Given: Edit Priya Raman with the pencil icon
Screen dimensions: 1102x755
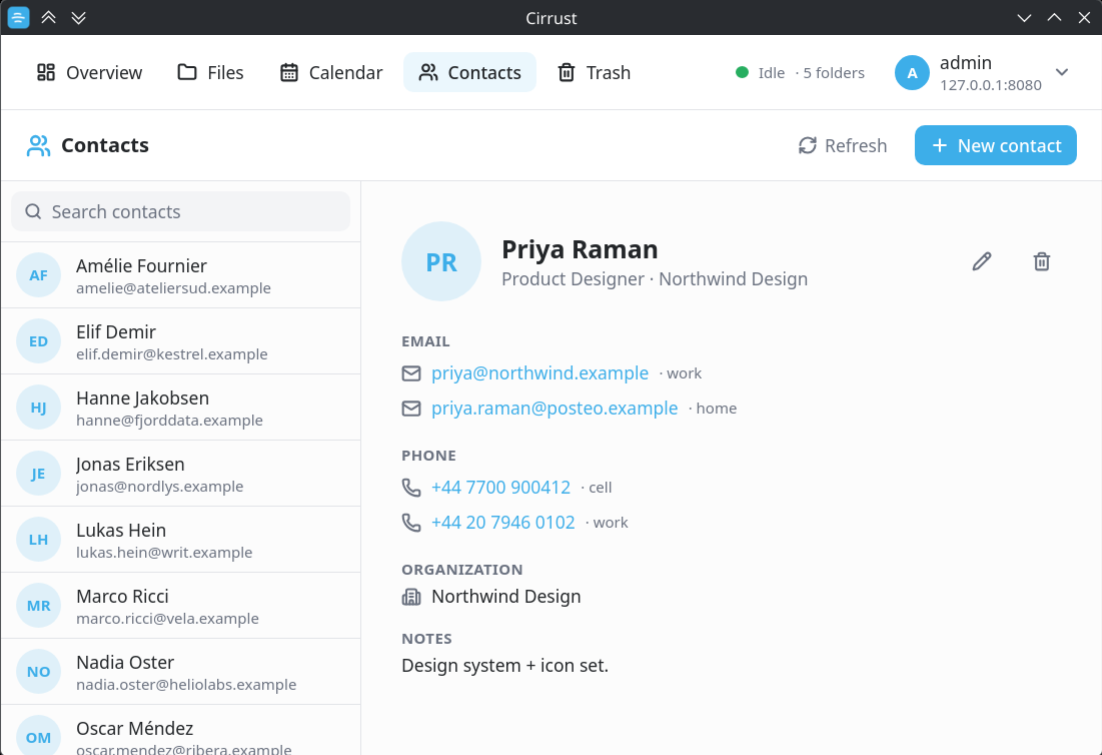Looking at the screenshot, I should (982, 262).
